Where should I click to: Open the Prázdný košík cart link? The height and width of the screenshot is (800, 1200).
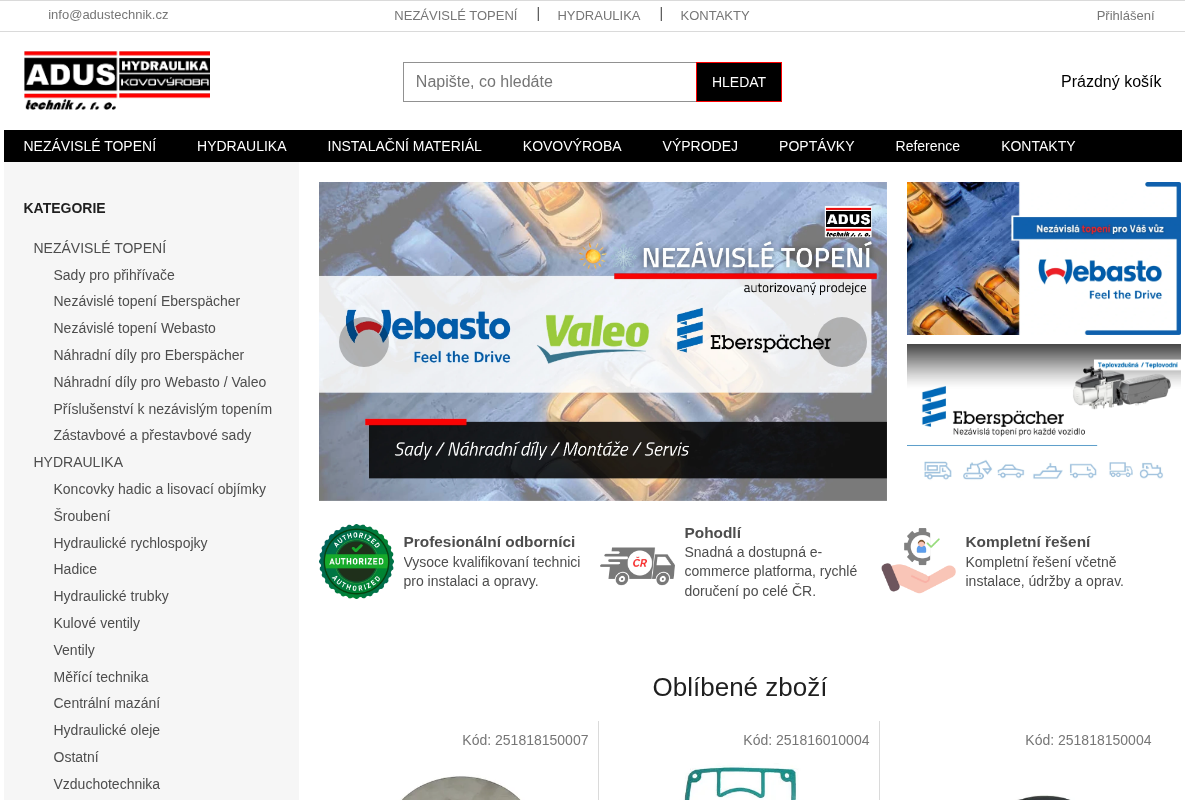[x=1111, y=82]
